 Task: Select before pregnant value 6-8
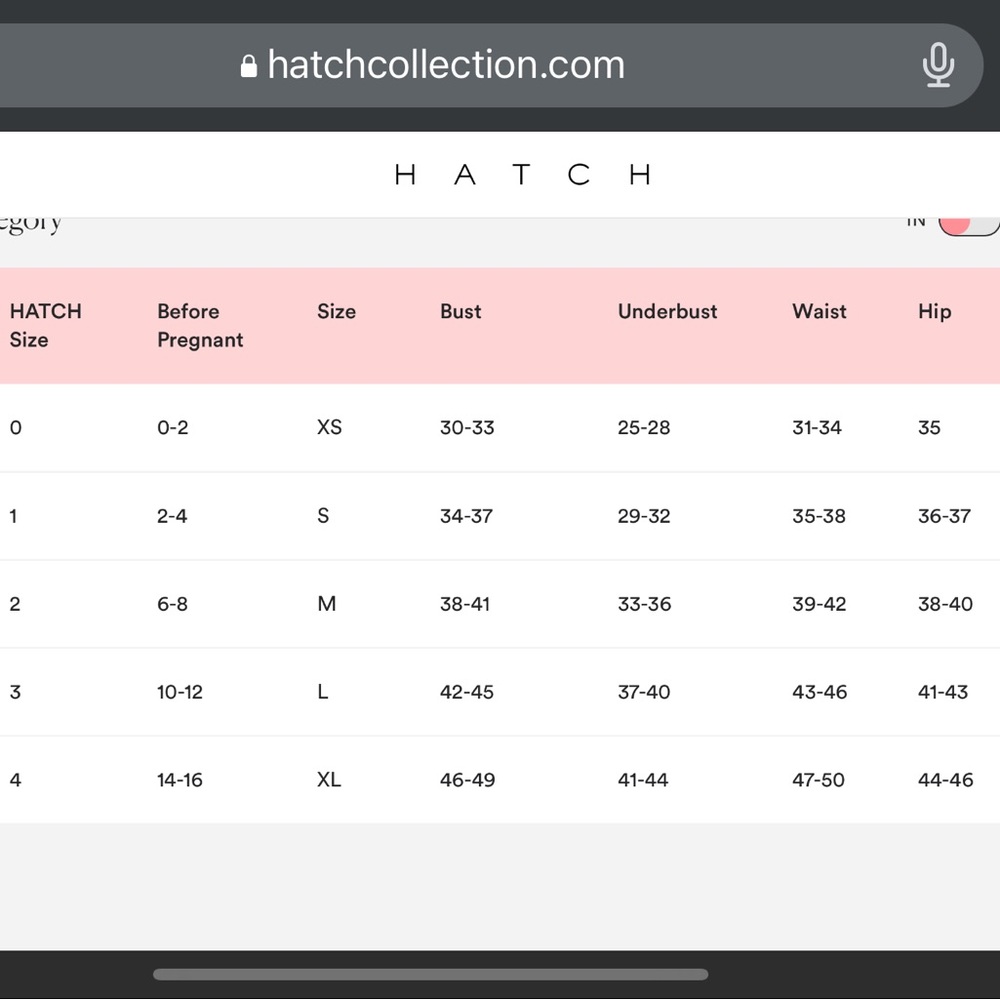[x=172, y=603]
